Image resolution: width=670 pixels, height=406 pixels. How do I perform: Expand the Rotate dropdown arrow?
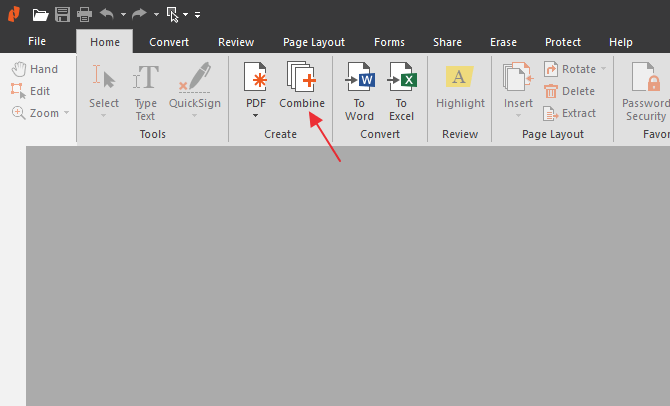tap(603, 68)
